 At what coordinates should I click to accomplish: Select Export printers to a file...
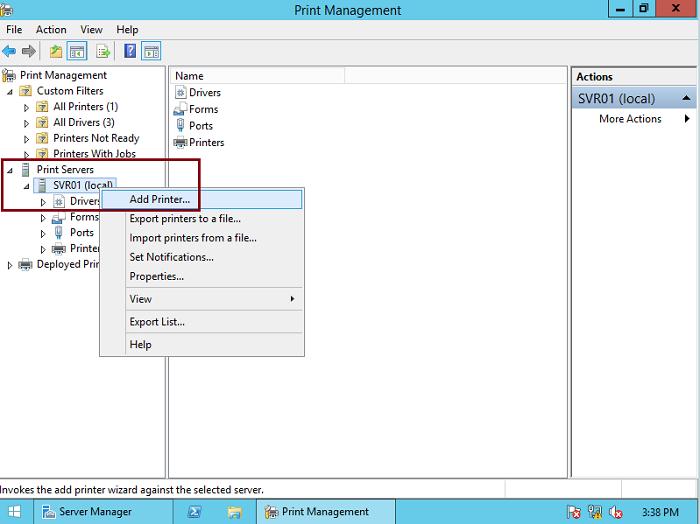[185, 219]
